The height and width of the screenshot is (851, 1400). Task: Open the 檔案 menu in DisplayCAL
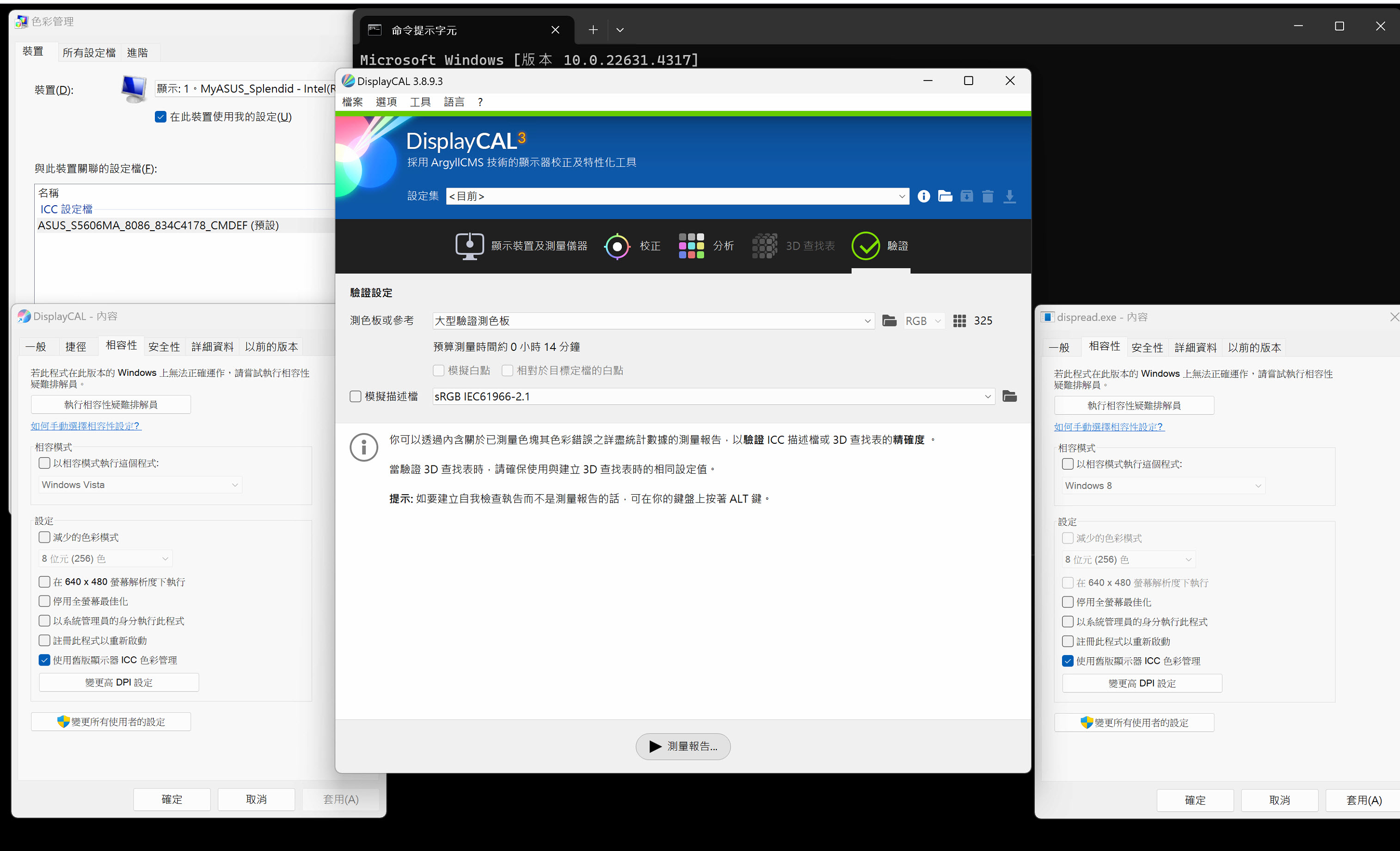coord(352,102)
